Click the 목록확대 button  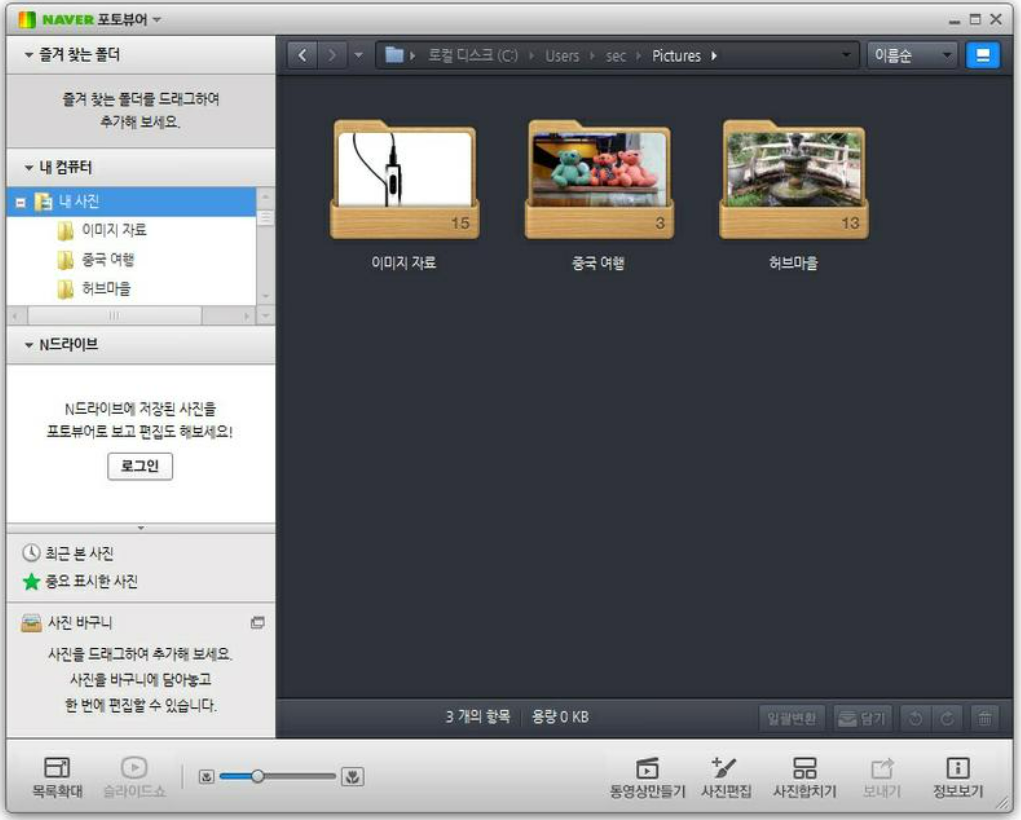[x=57, y=777]
